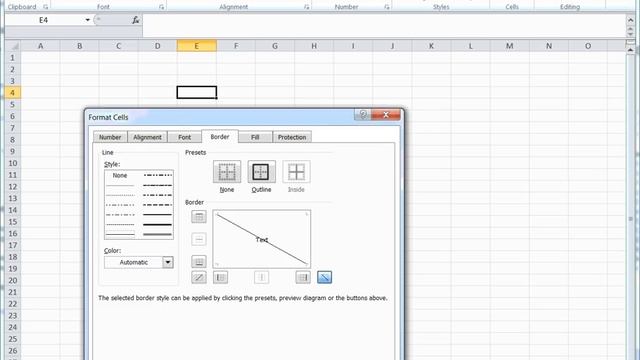Select the Border tab
The height and width of the screenshot is (360, 640).
pos(220,137)
